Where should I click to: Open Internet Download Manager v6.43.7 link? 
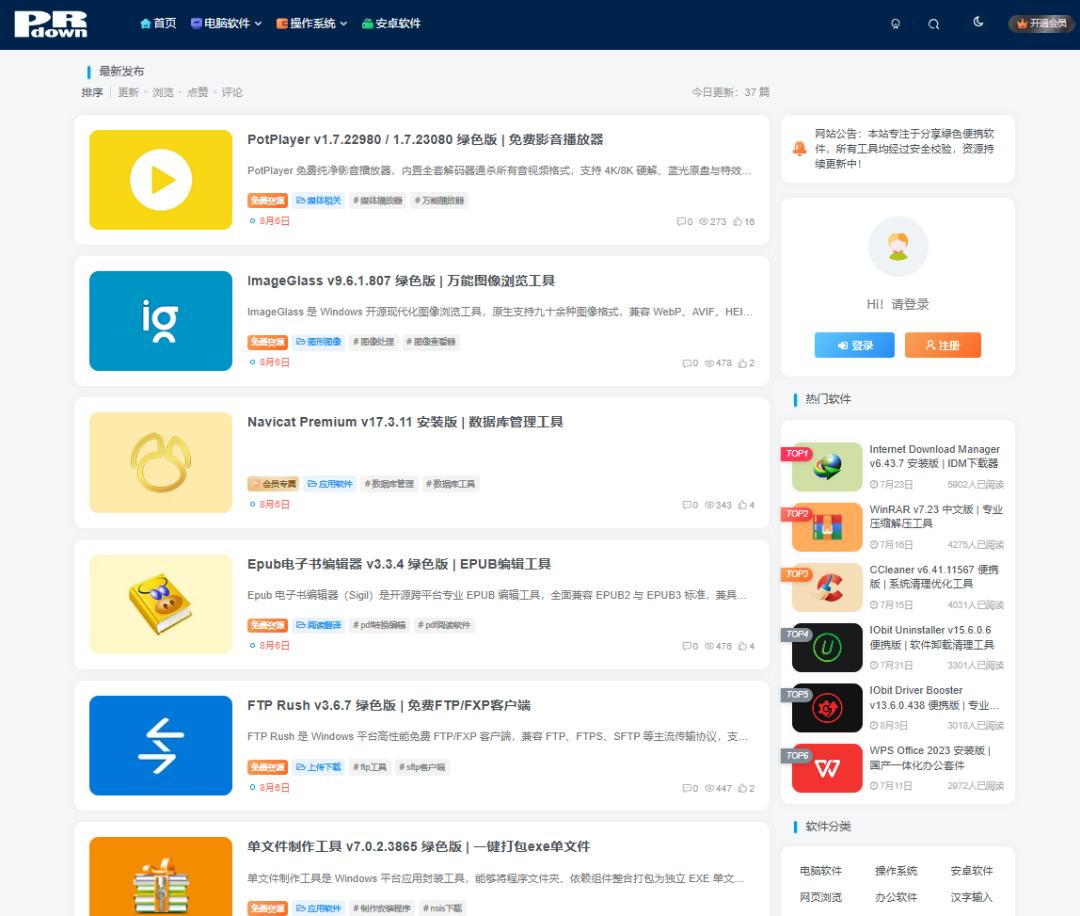(x=935, y=456)
